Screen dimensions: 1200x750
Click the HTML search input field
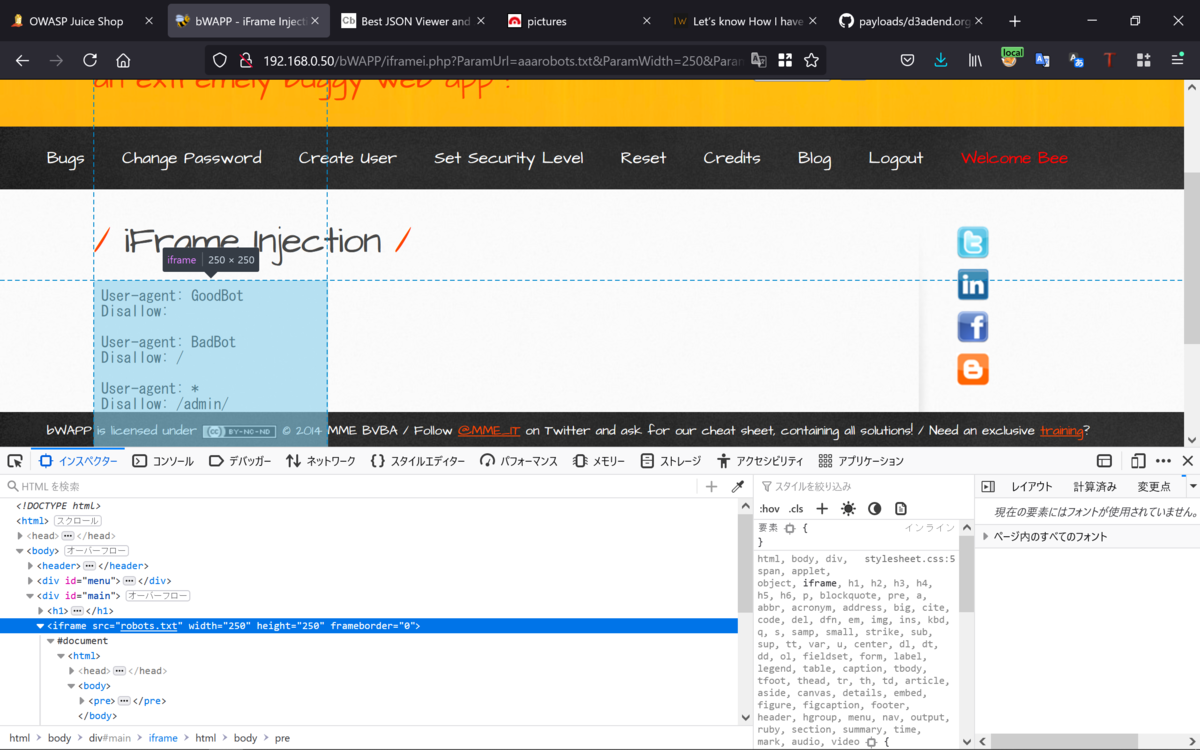pos(350,486)
